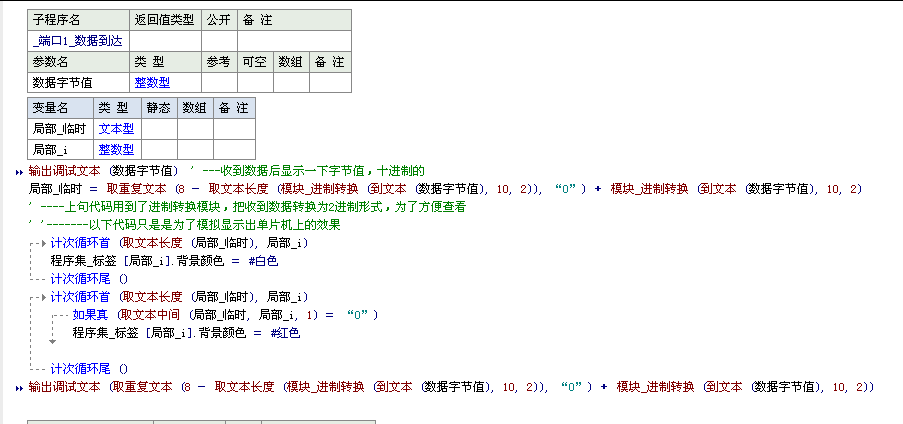This screenshot has height=424, width=903.
Task: Click the 返回值类型 cell under header
Action: (x=165, y=40)
